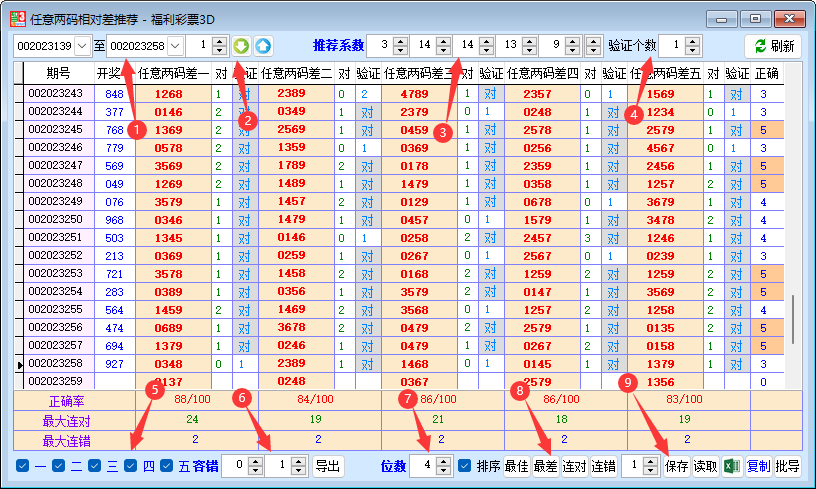Expand the end period dropdown 002023258
The height and width of the screenshot is (489, 816).
pyautogui.click(x=175, y=46)
